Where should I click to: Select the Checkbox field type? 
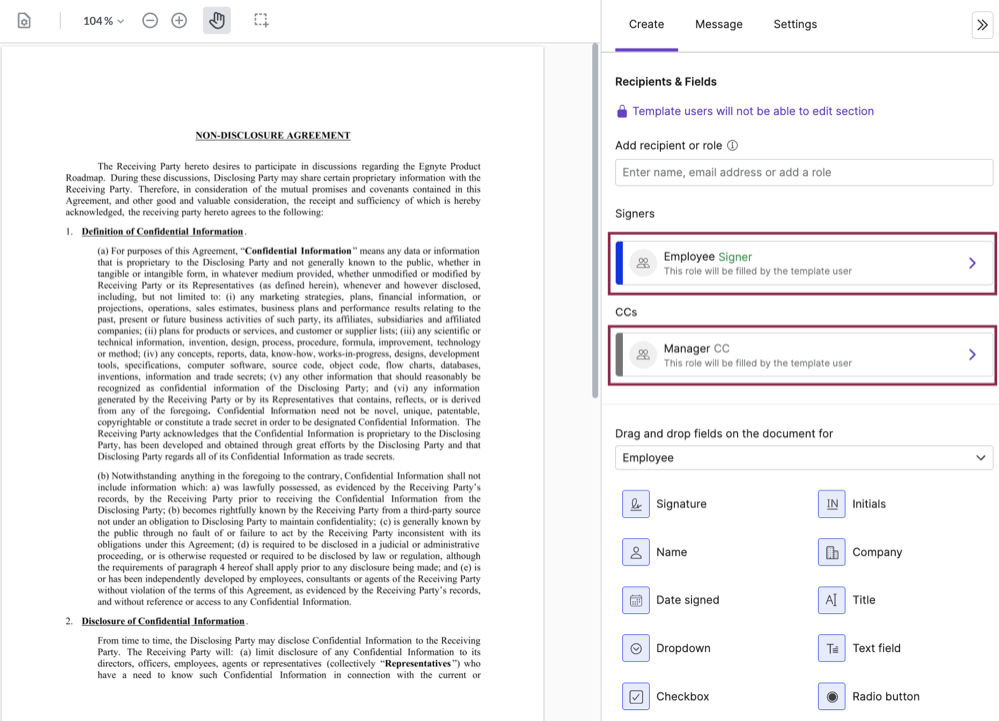pos(636,696)
